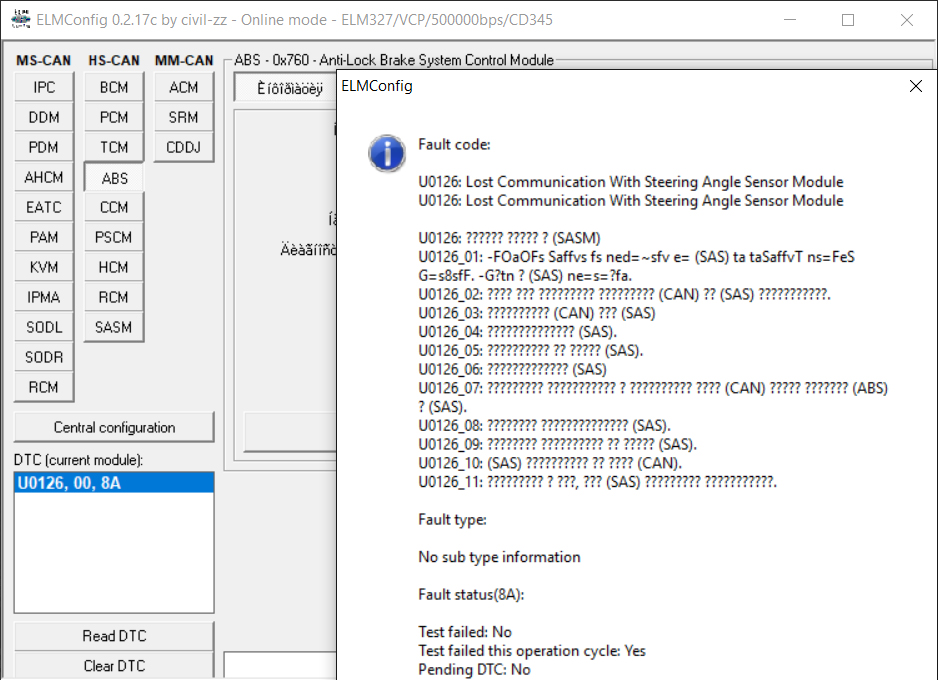The image size is (938, 680).
Task: Maximize the ELMConfig main window
Action: pos(848,20)
